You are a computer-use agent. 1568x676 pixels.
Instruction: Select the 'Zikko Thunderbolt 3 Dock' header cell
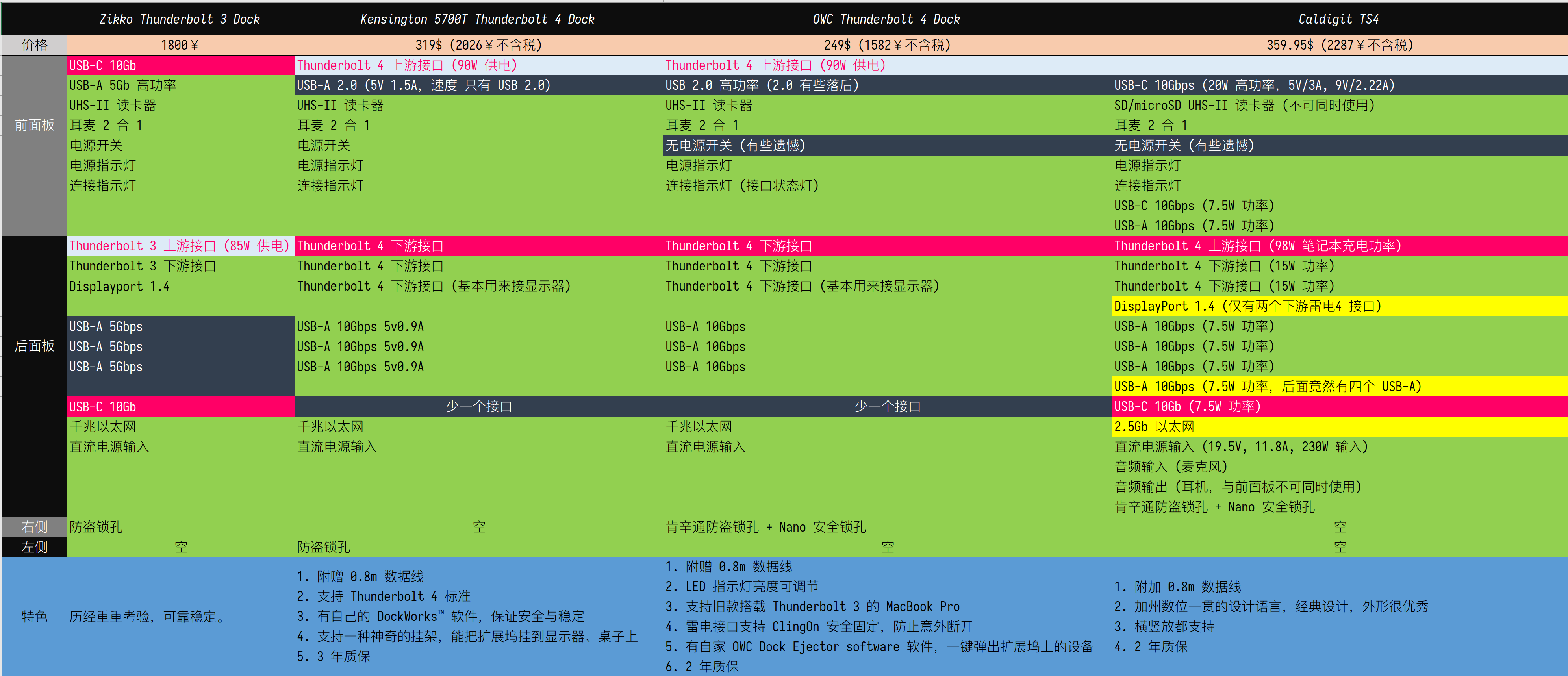coord(180,19)
